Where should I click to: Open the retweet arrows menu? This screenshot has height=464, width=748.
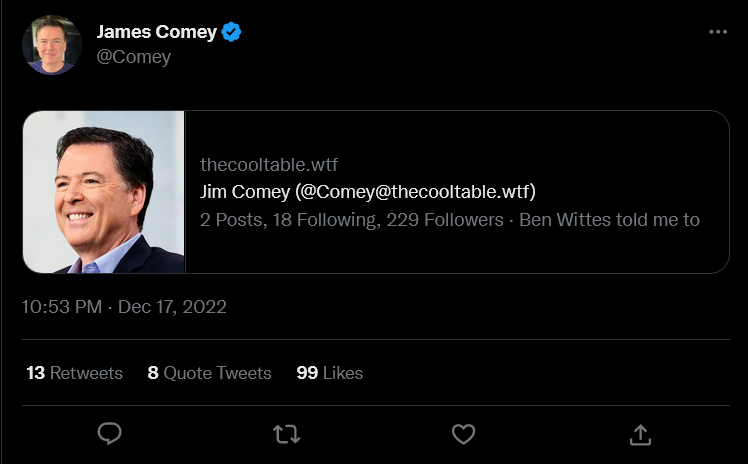coord(286,434)
